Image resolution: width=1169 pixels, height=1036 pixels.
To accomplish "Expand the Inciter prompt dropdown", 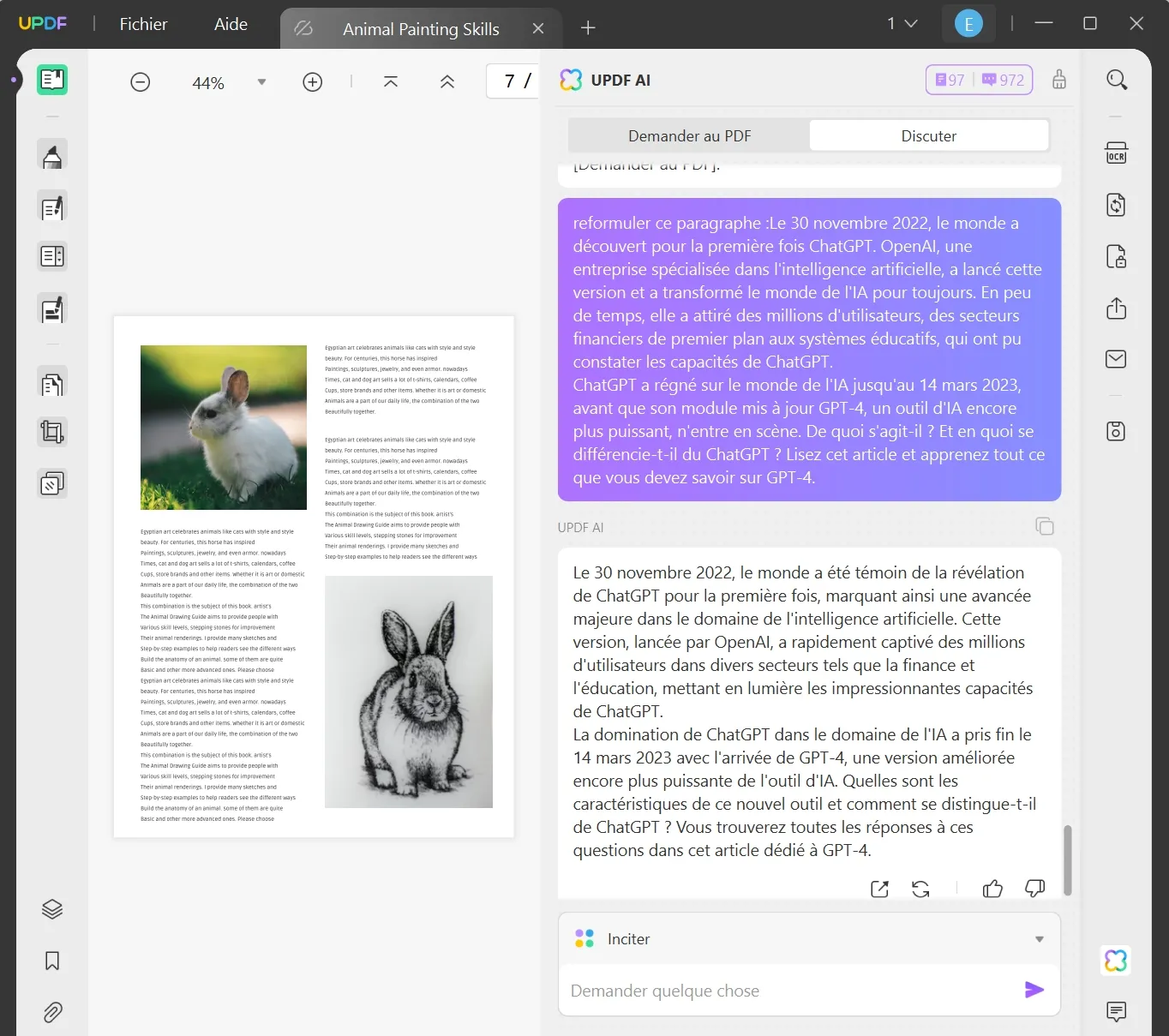I will pos(1038,938).
